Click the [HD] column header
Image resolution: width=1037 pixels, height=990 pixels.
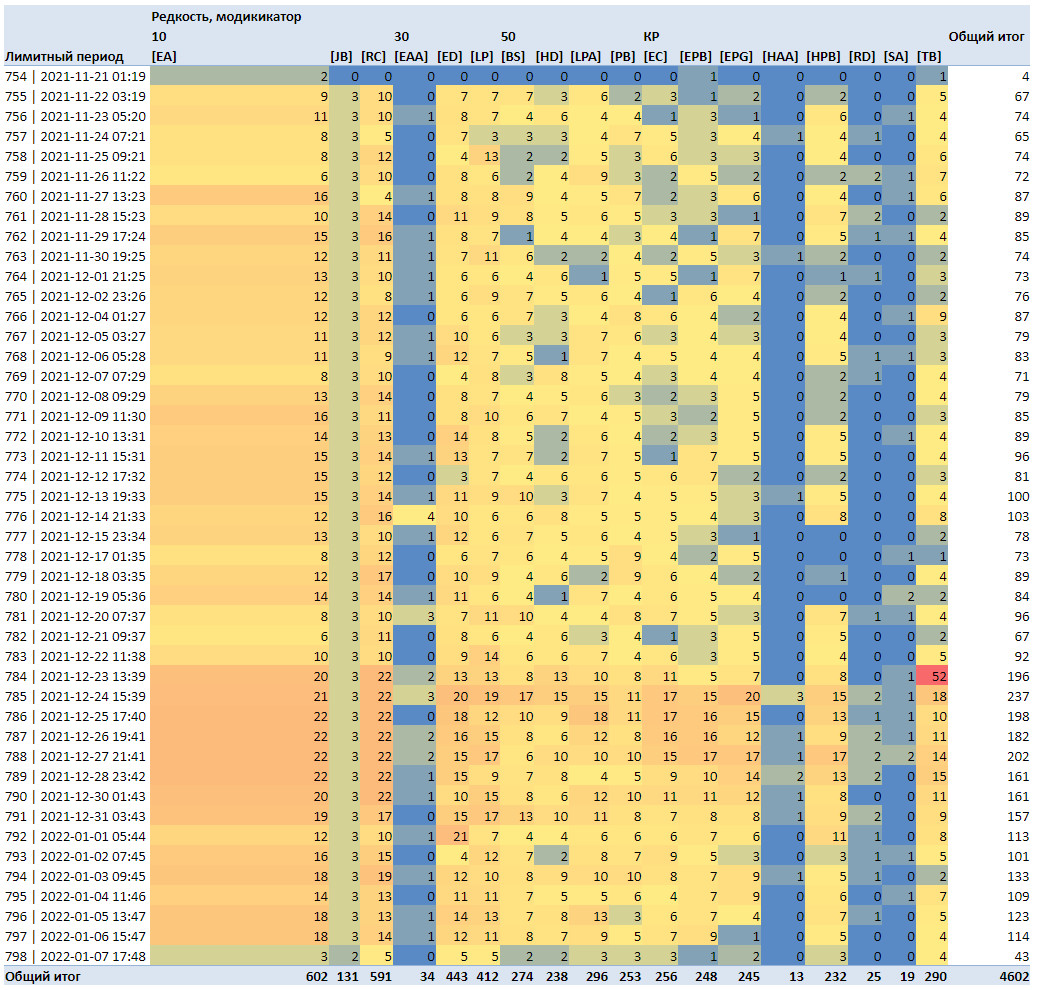tap(550, 57)
